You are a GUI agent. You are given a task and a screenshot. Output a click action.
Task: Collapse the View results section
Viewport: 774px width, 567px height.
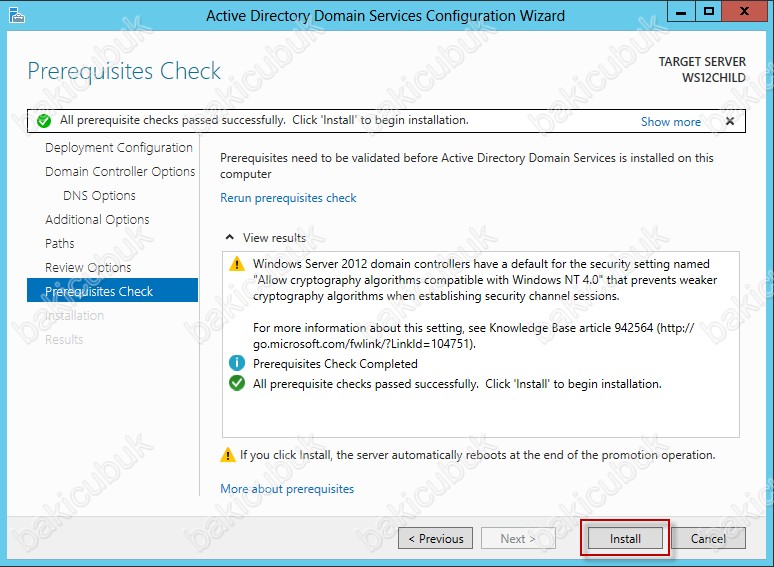pyautogui.click(x=230, y=237)
